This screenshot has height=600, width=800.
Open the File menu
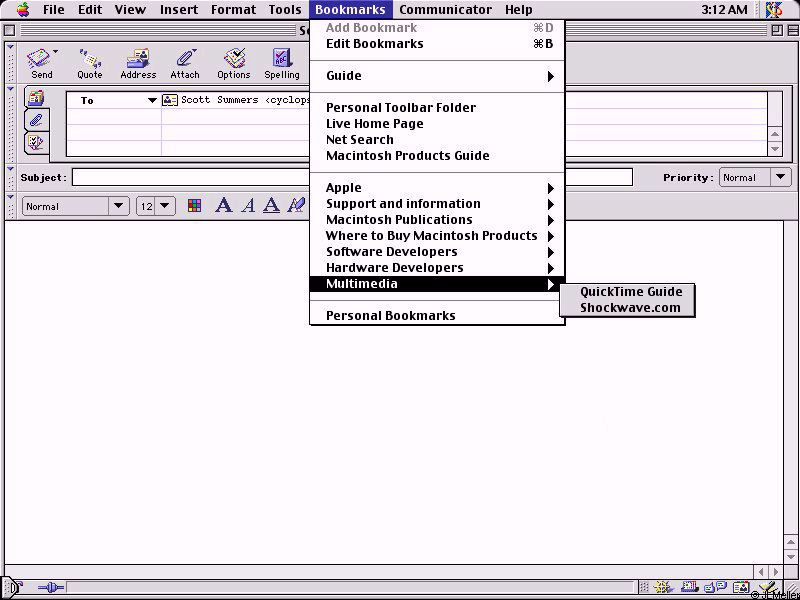coord(54,9)
